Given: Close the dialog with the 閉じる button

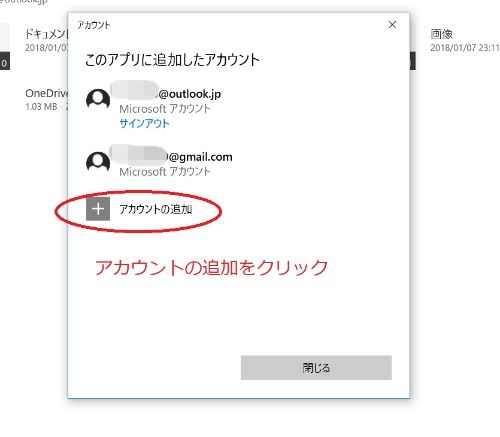Looking at the screenshot, I should [x=316, y=368].
